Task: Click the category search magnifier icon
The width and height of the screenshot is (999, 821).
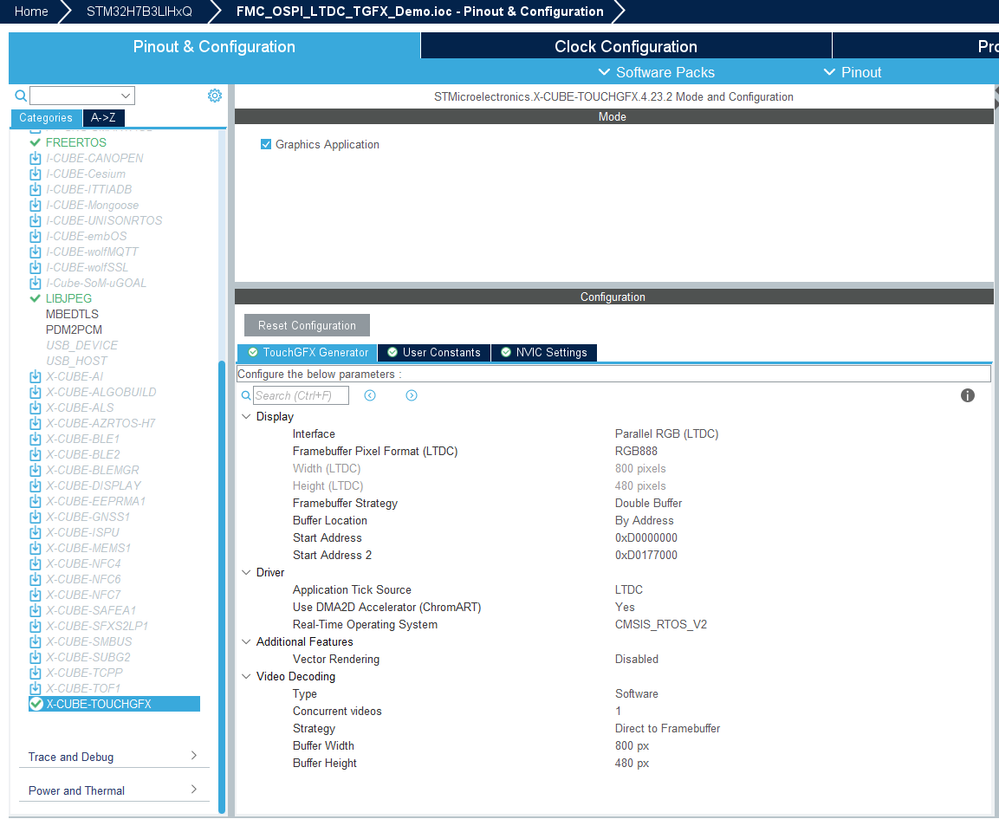Action: (20, 96)
